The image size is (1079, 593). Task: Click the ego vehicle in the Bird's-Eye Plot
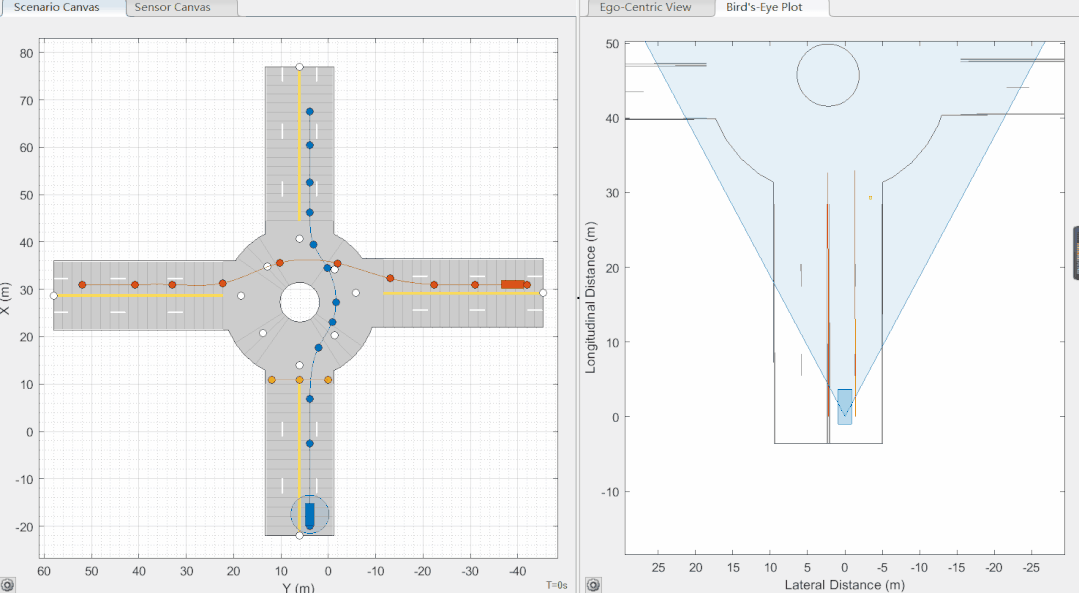(x=845, y=407)
